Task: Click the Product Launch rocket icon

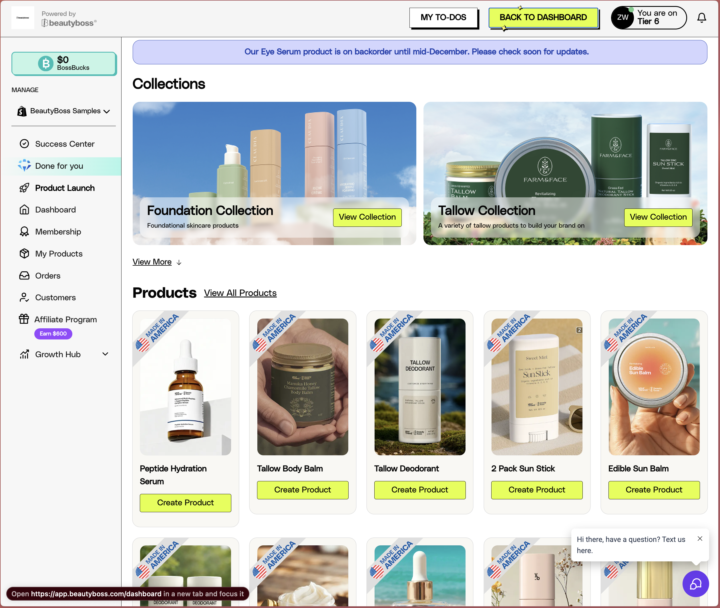Action: [x=24, y=188]
